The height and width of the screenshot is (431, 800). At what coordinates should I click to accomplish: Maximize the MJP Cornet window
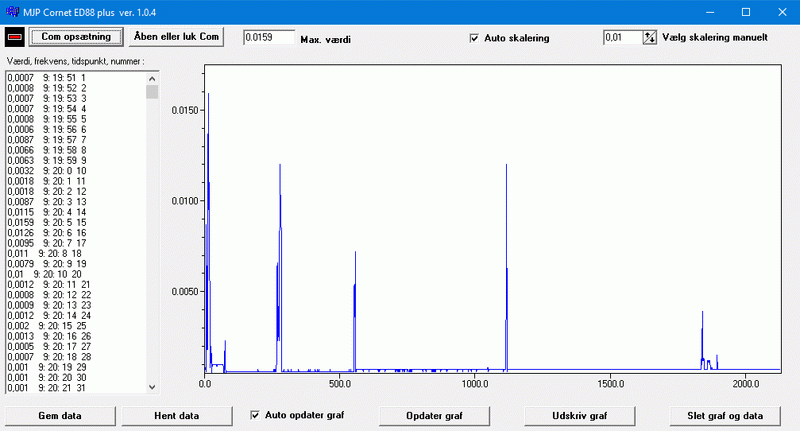746,12
